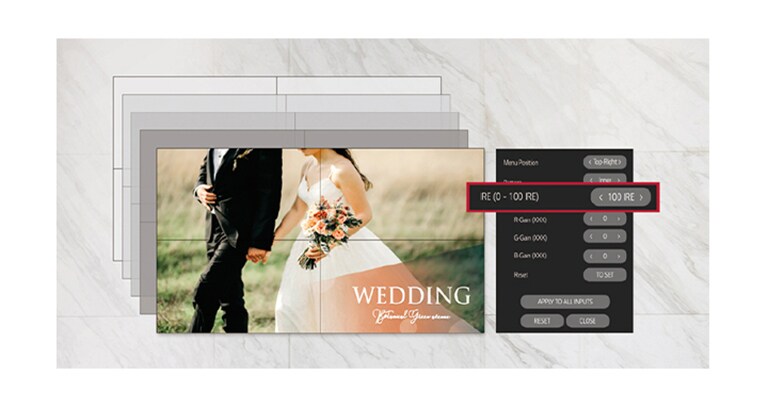Image resolution: width=768 pixels, height=407 pixels.
Task: Click the WEDDING title text on the image
Action: (410, 295)
